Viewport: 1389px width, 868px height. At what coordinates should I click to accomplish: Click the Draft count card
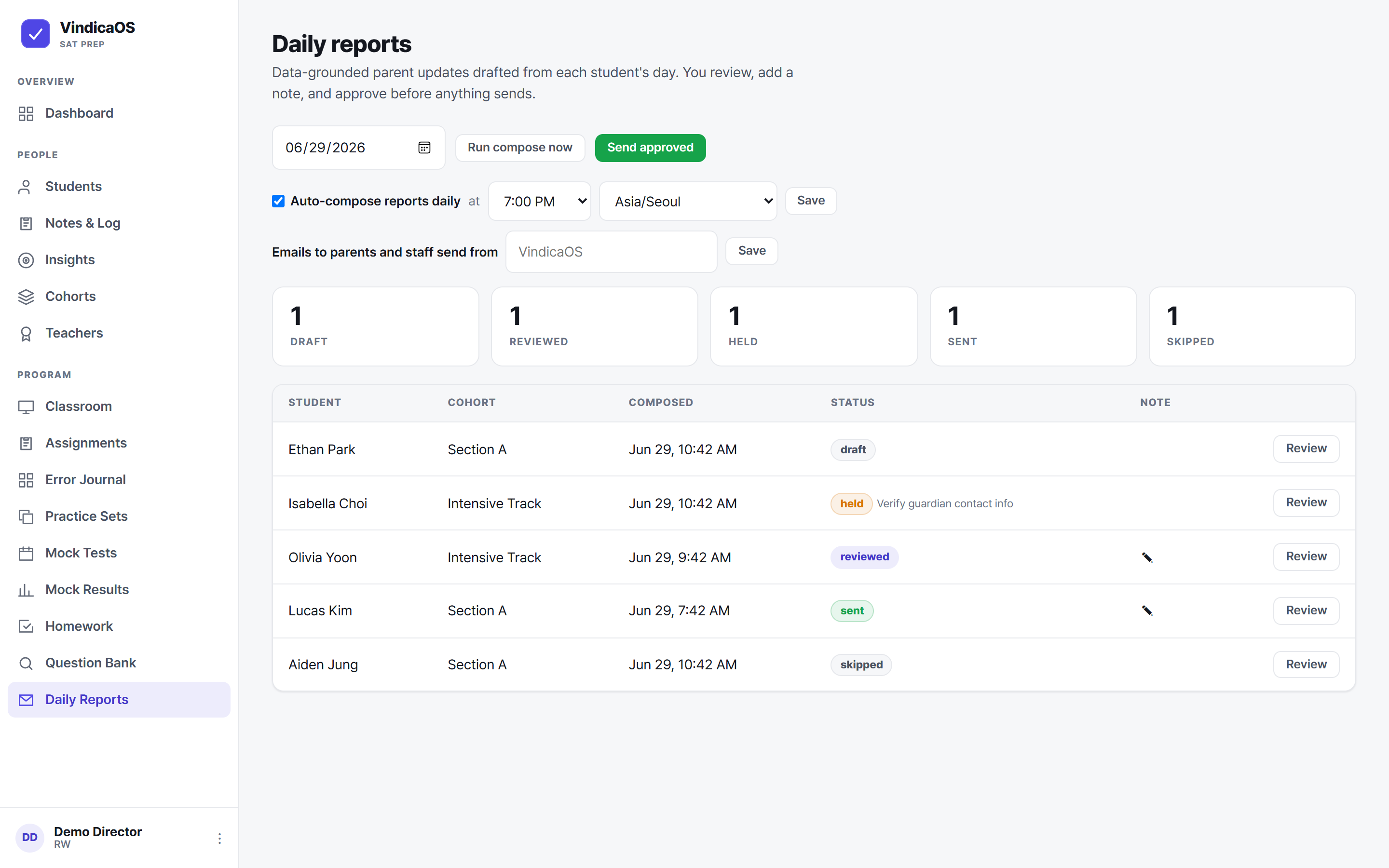tap(376, 326)
